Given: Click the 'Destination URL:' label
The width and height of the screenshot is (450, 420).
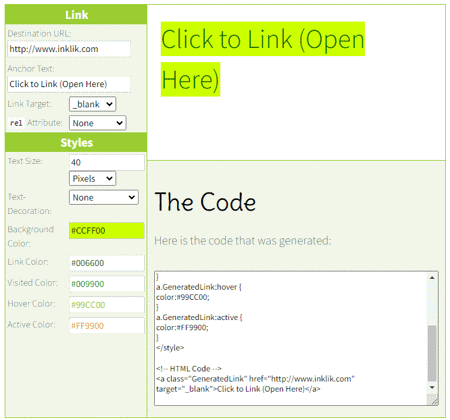Looking at the screenshot, I should (x=39, y=34).
